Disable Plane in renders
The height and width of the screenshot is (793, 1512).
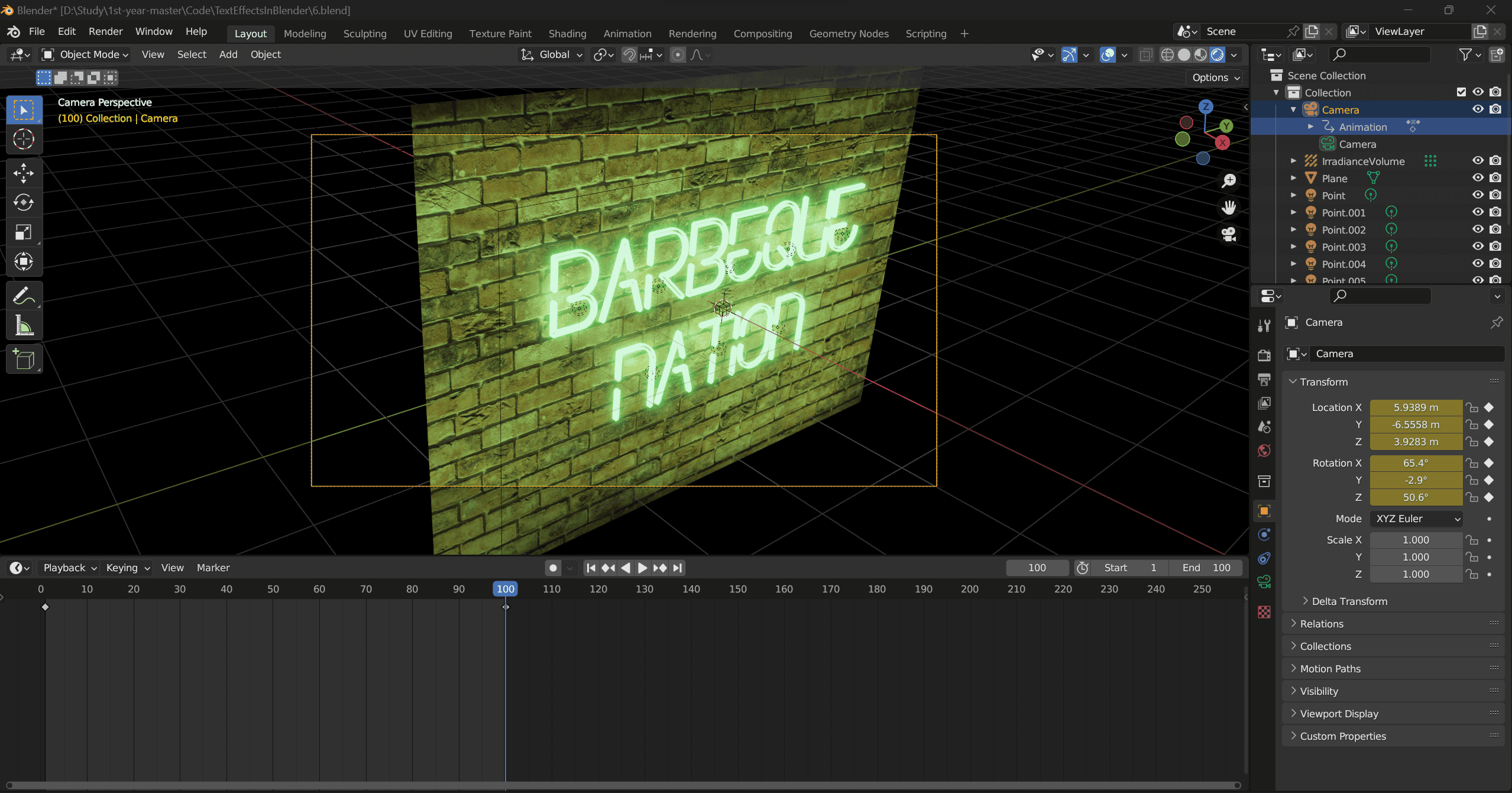1495,178
